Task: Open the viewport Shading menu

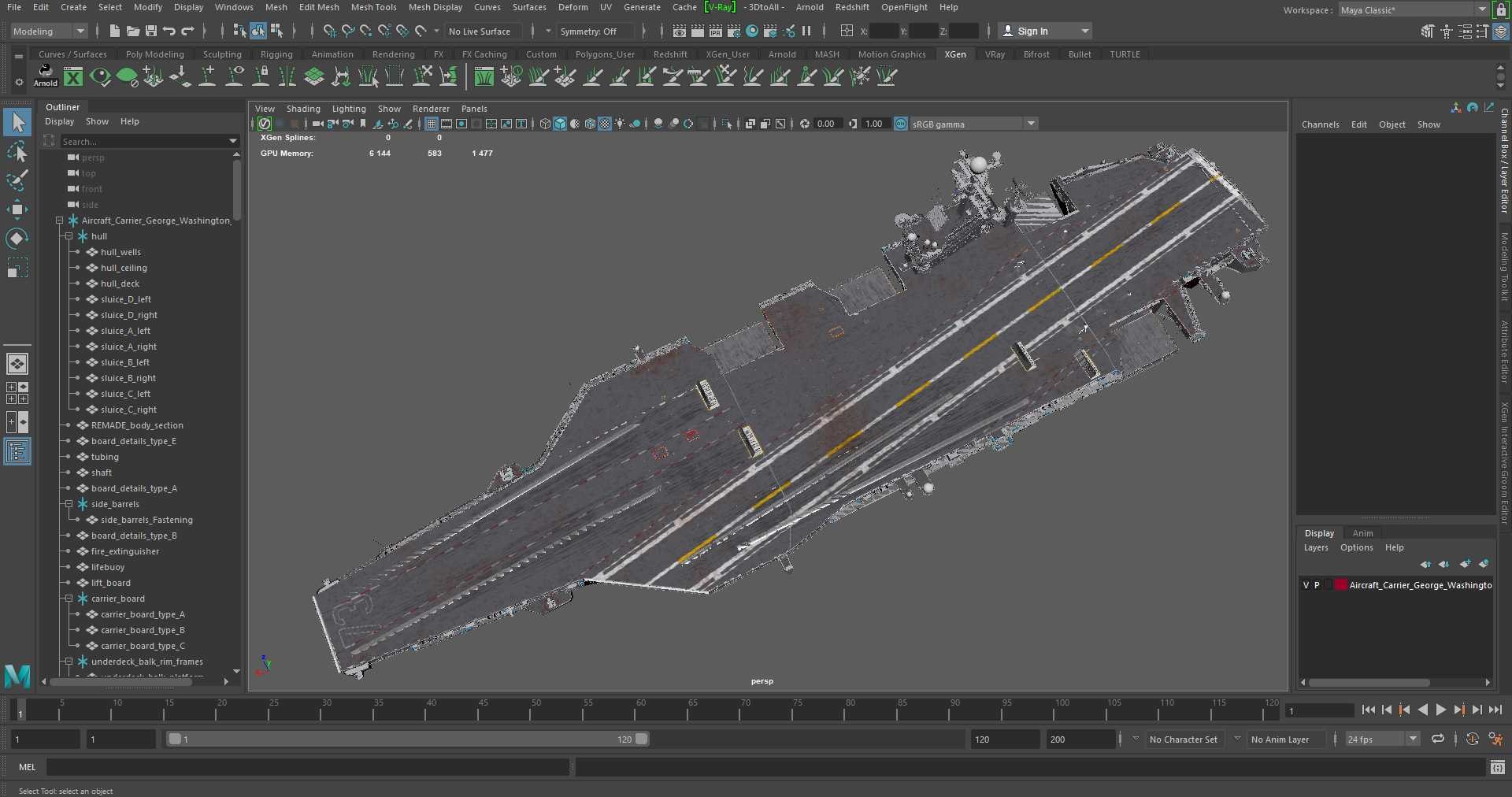Action: (303, 109)
